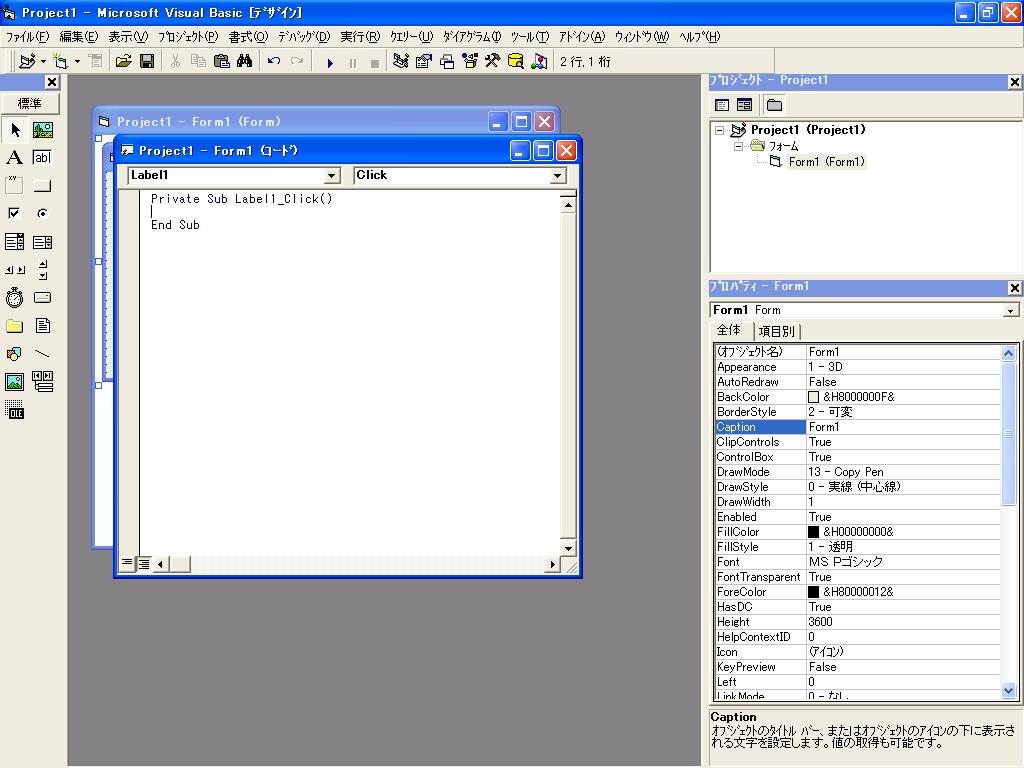Select Form1 (Form1) in the project tree
This screenshot has height=768, width=1024.
click(x=826, y=162)
